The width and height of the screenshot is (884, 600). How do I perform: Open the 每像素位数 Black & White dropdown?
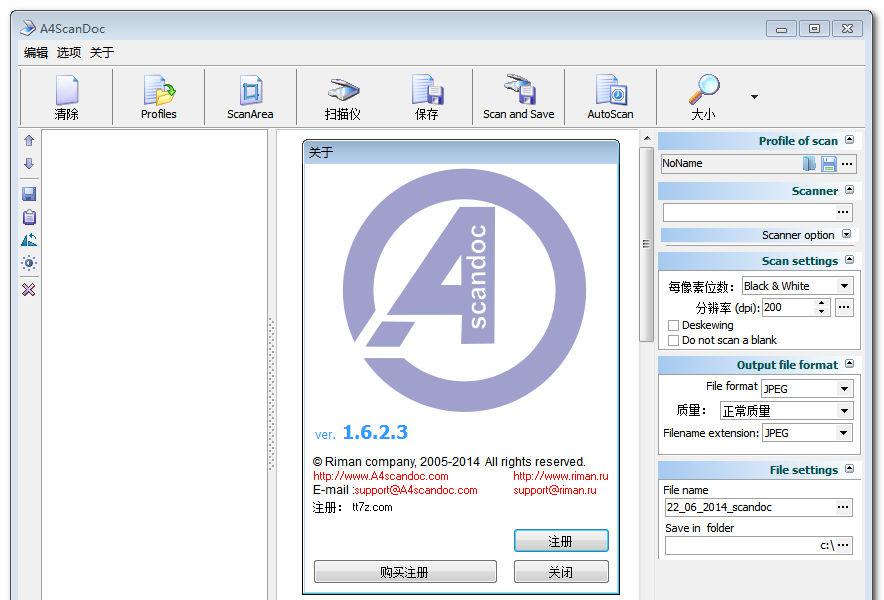pos(797,286)
